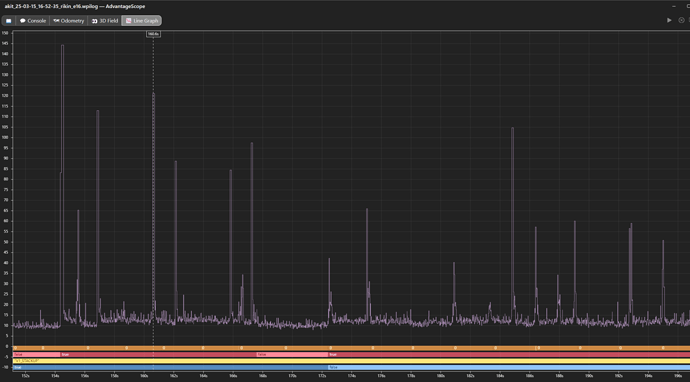This screenshot has height=382, width=690.
Task: Click the 100 label on the vertical axis
Action: [5, 138]
